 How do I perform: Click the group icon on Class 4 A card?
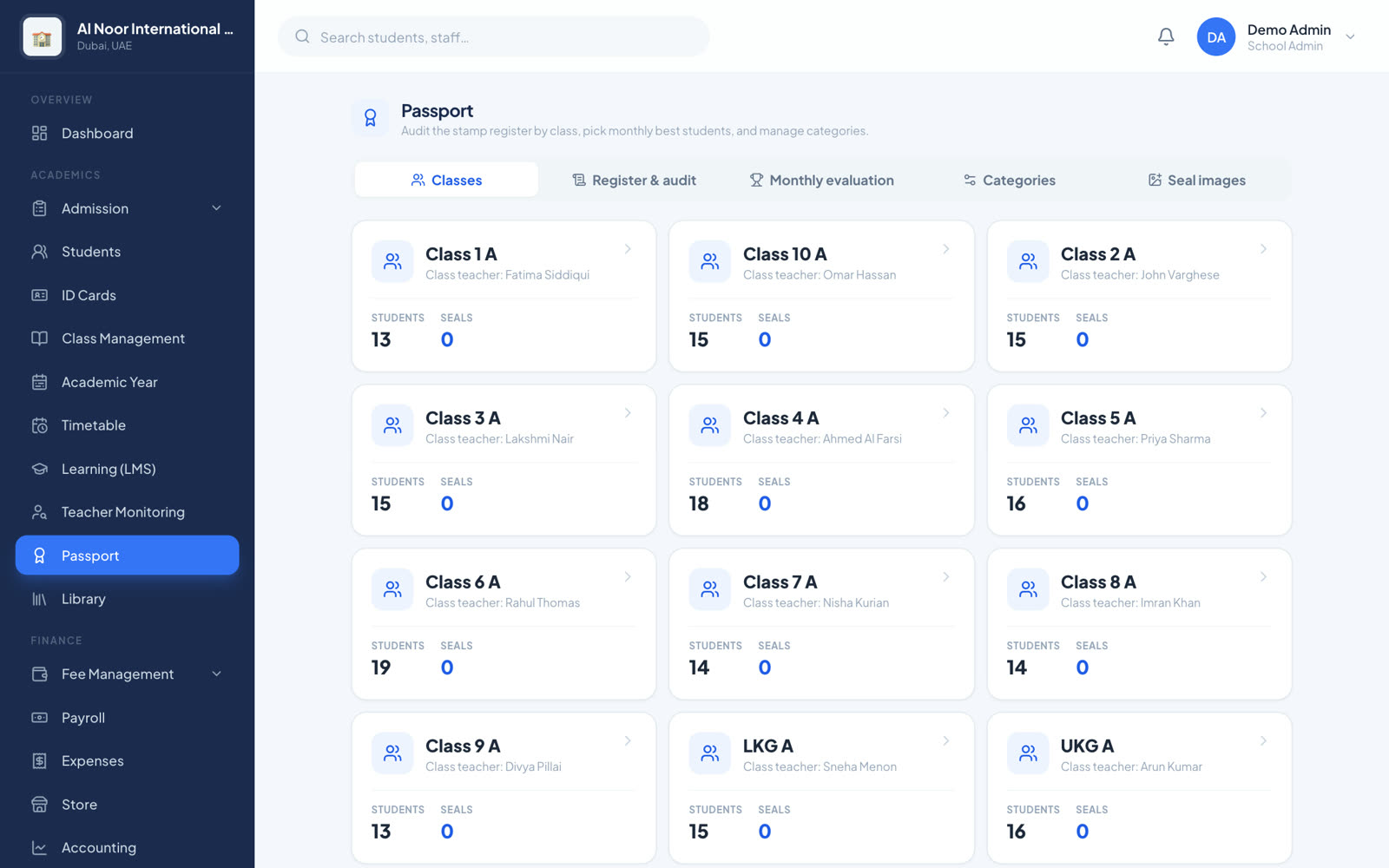click(710, 425)
